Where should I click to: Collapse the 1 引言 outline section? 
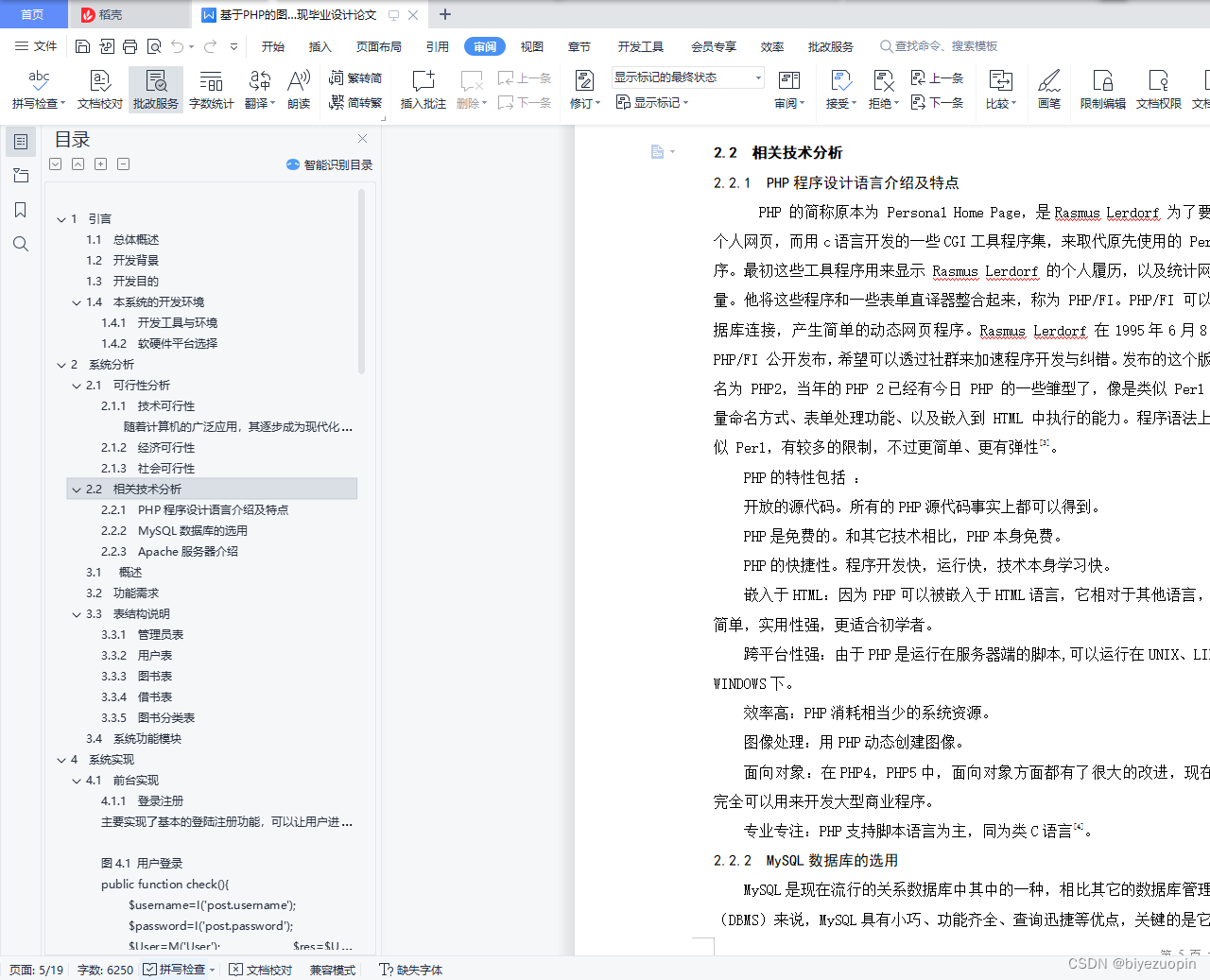61,219
